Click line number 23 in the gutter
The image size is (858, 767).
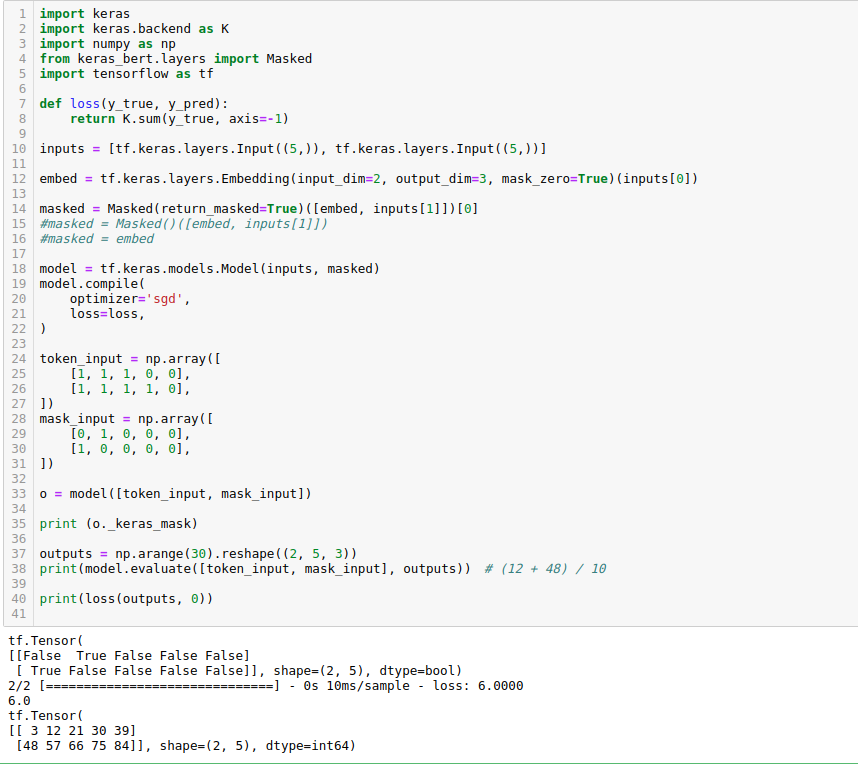click(x=19, y=344)
